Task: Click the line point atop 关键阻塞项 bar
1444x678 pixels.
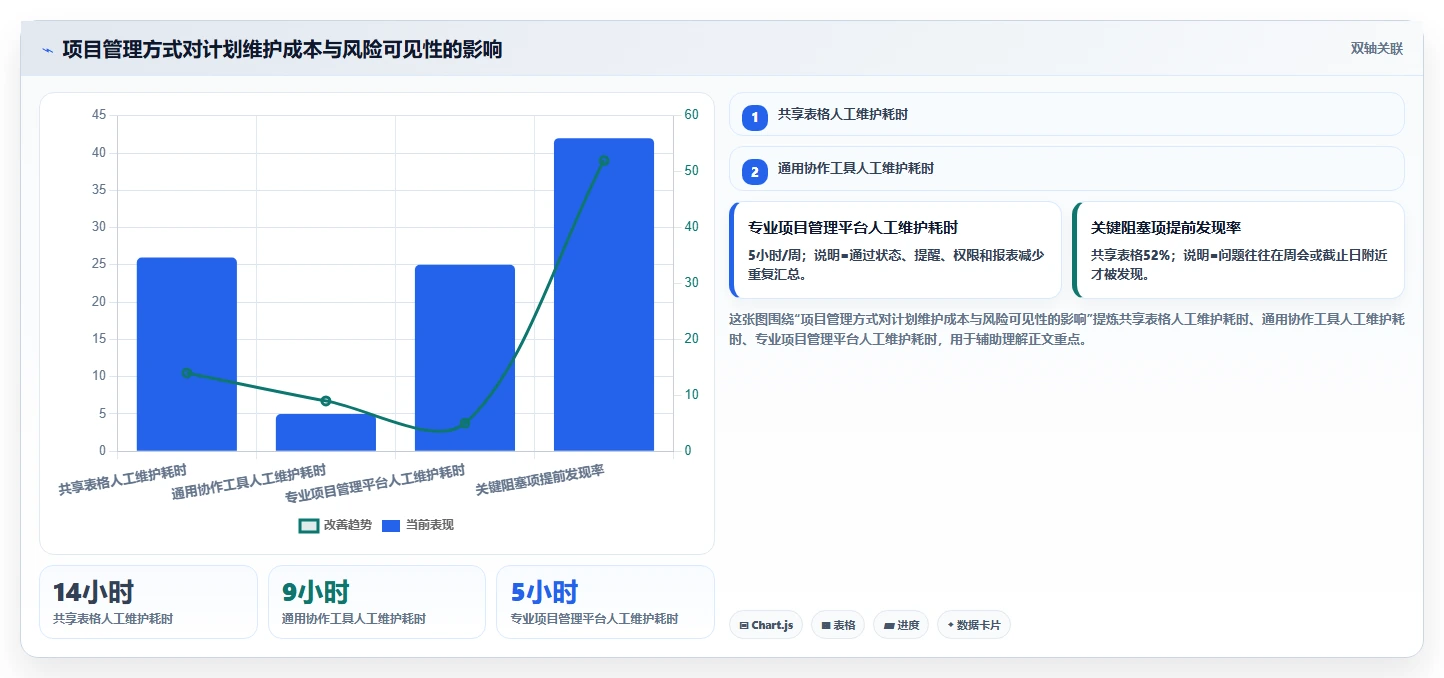Action: coord(604,160)
